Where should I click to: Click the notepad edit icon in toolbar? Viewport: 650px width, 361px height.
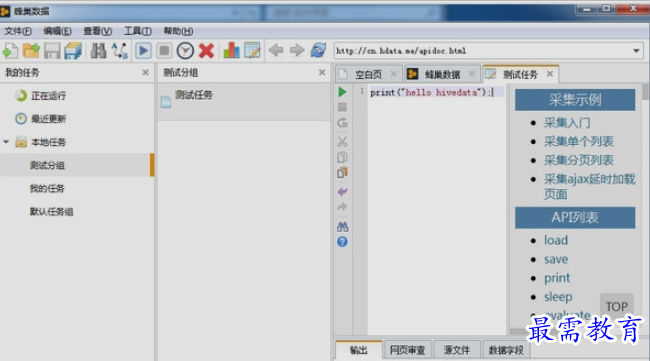pos(252,51)
